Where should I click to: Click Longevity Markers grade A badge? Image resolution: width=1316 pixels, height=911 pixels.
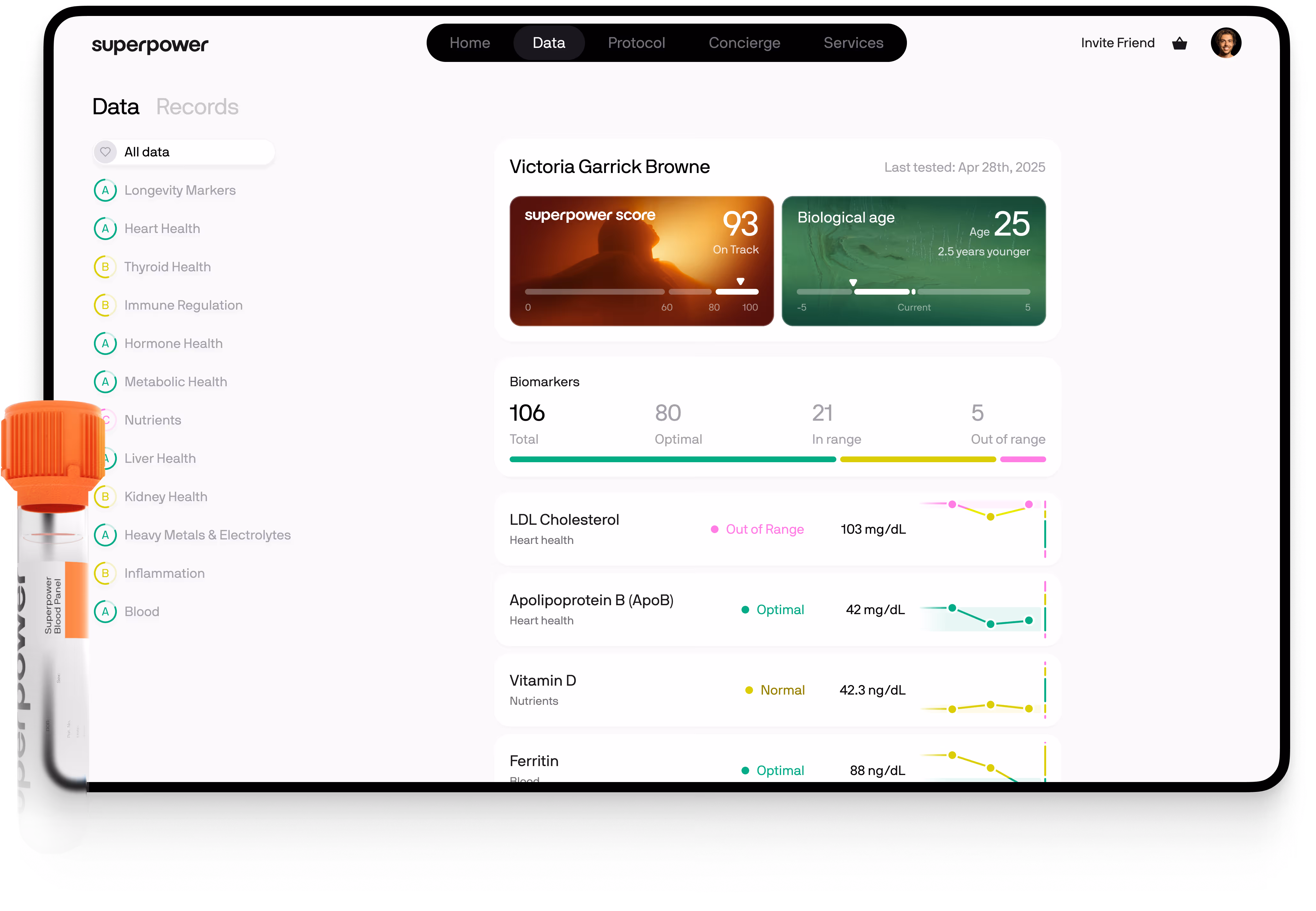(105, 191)
